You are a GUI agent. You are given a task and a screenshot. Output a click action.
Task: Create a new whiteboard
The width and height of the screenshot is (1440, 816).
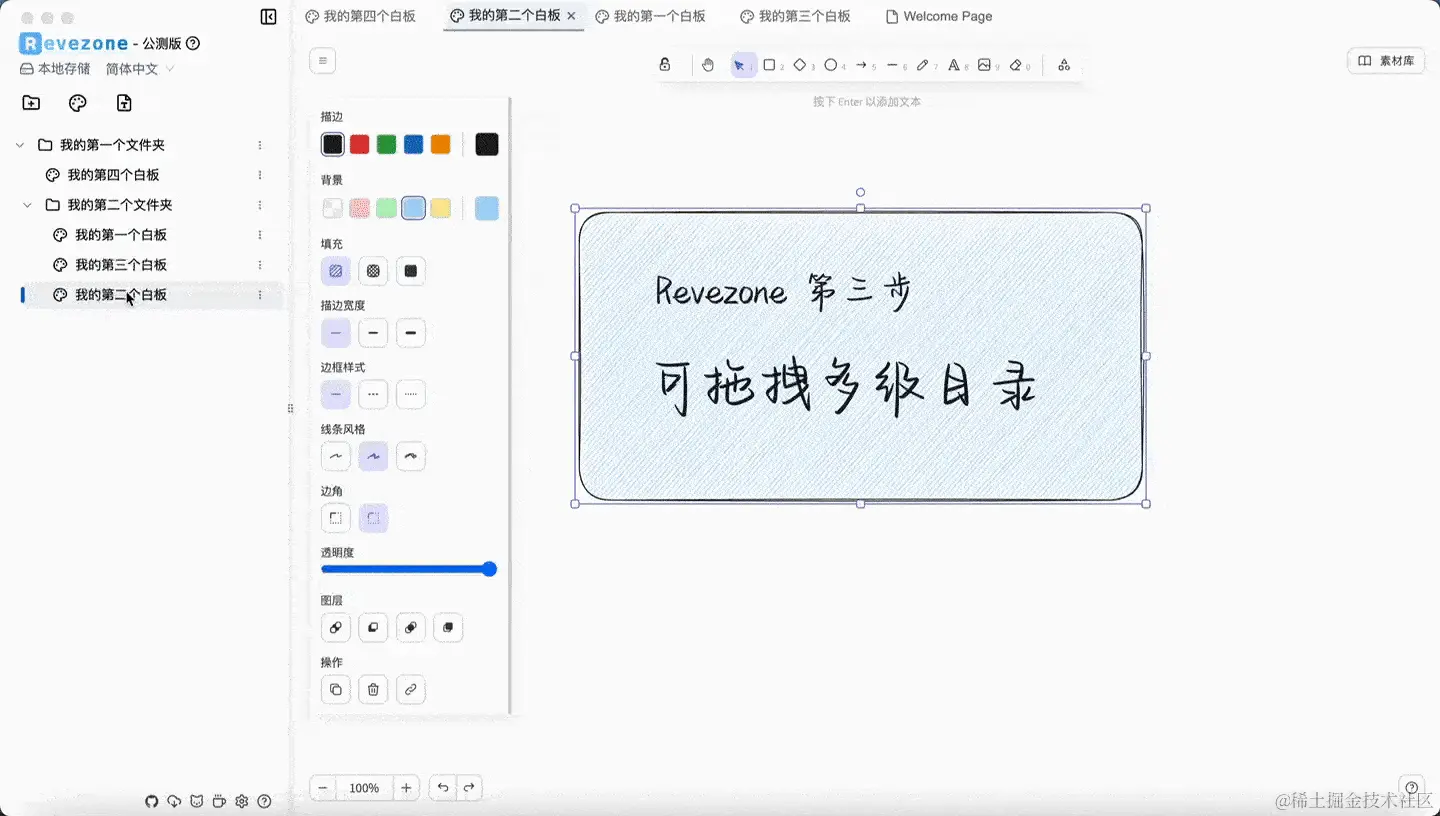point(77,103)
